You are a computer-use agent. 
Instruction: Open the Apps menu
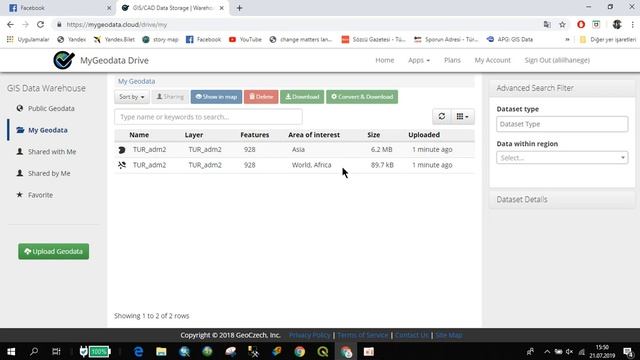[x=419, y=60]
